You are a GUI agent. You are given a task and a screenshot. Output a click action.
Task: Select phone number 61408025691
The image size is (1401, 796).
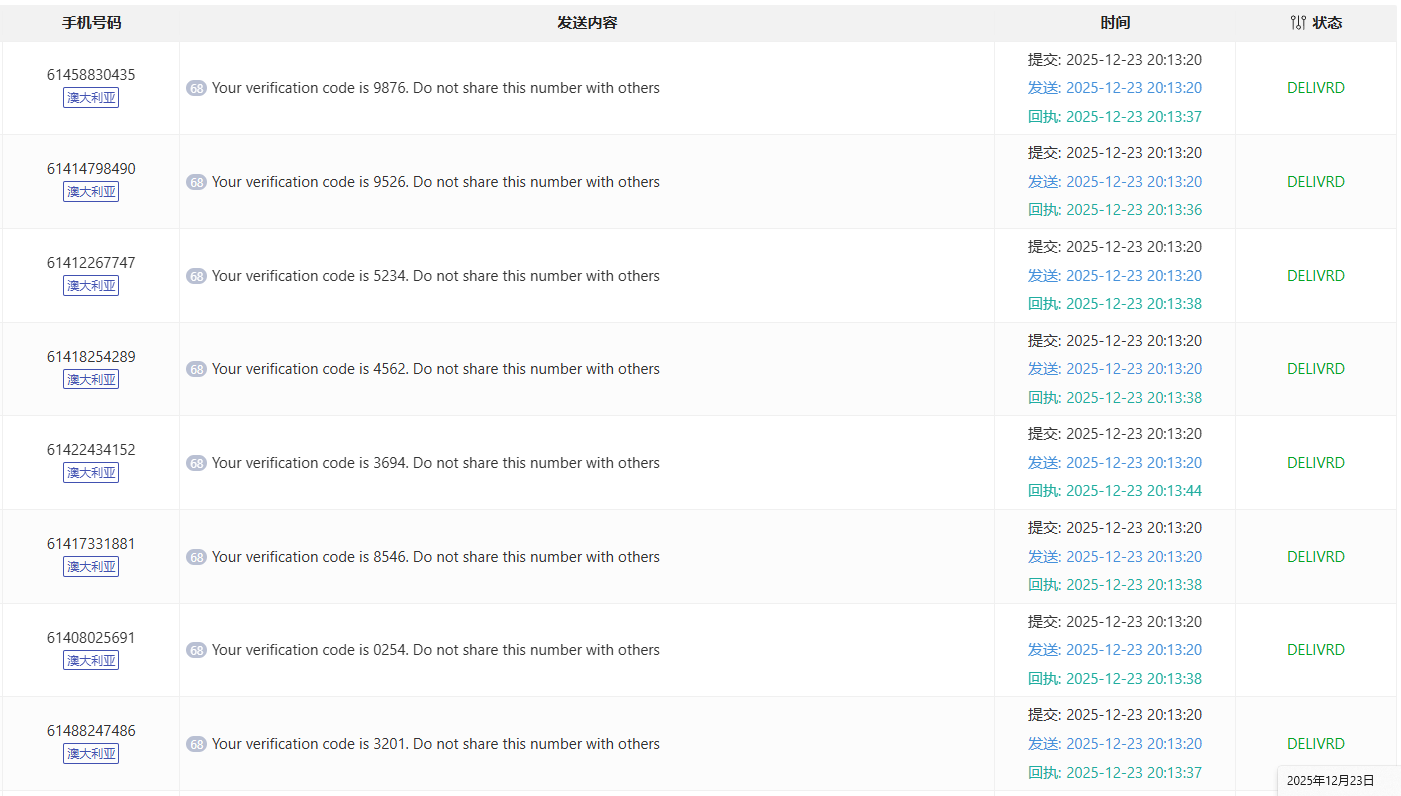pyautogui.click(x=91, y=638)
